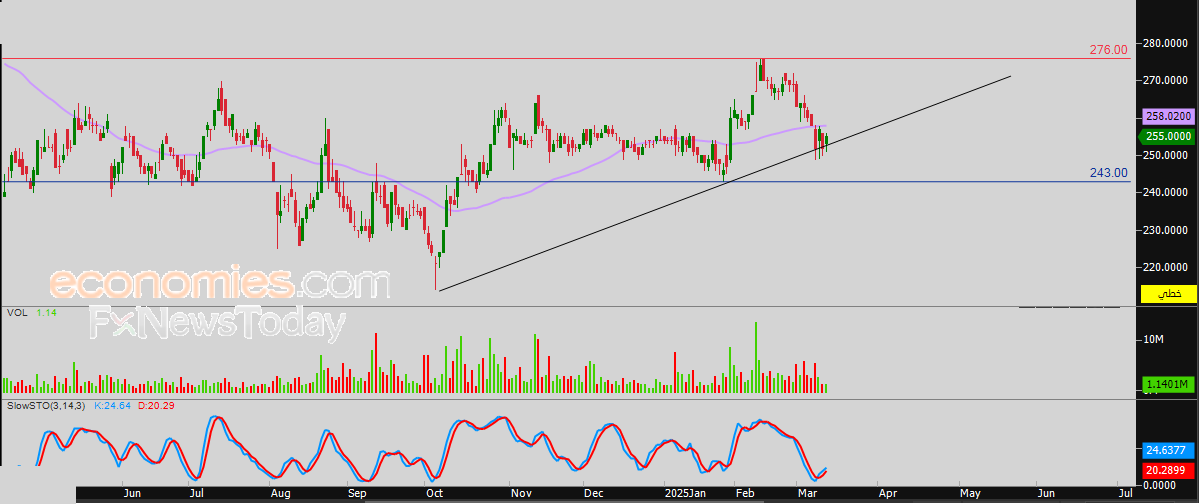This screenshot has width=1199, height=504.
Task: Click the K:24.64 stochastic reading
Action: (112, 405)
